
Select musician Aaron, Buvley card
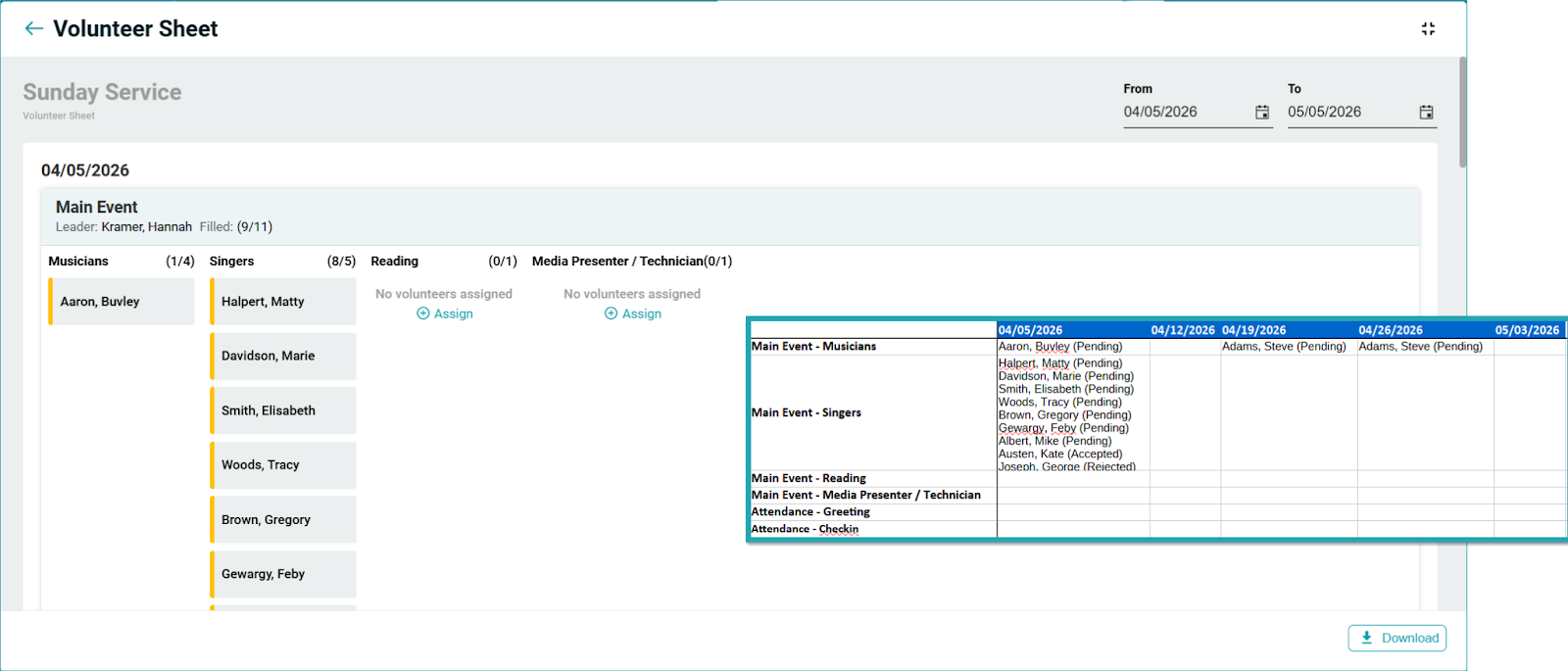[x=122, y=302]
